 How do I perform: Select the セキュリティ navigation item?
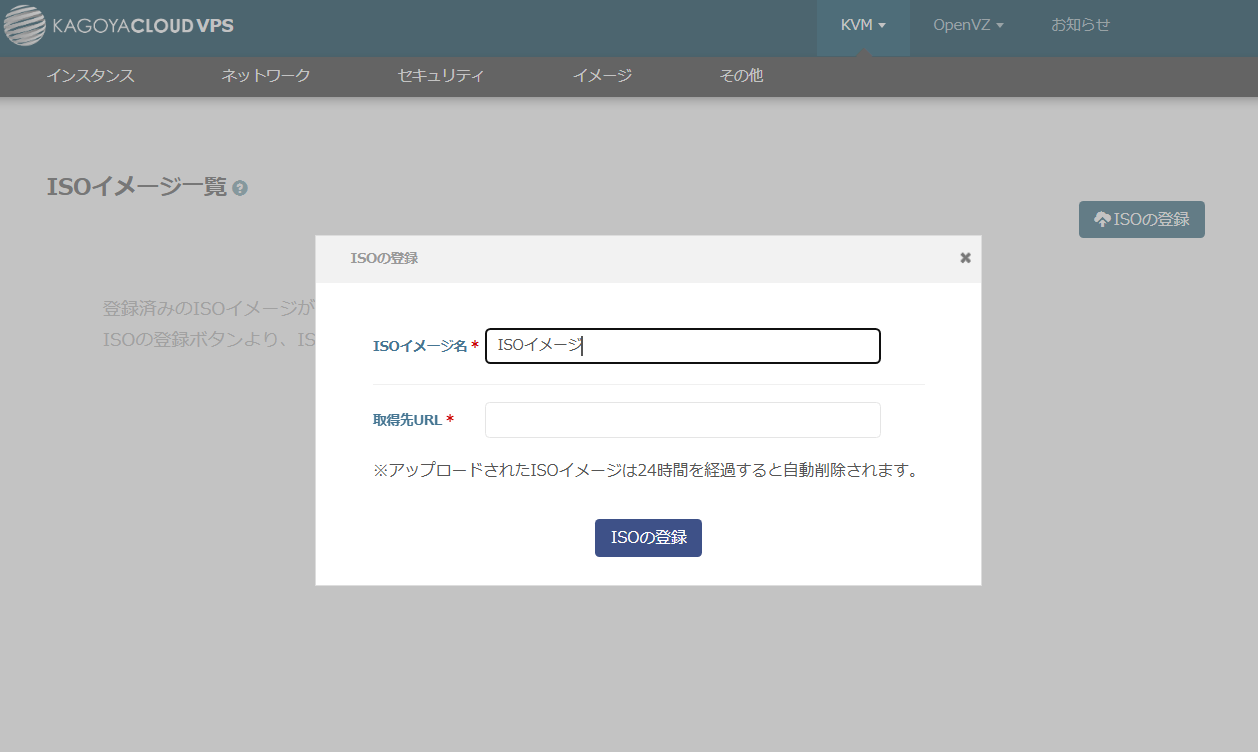[x=441, y=76]
